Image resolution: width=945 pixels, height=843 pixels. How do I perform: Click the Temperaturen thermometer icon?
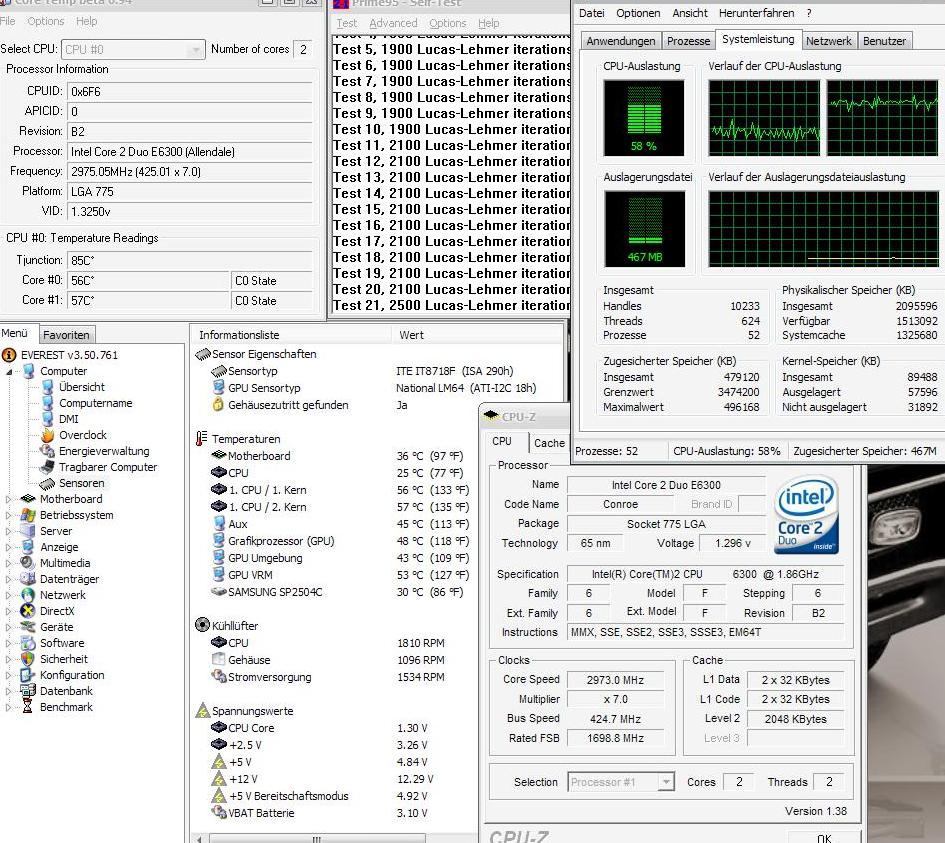[x=202, y=439]
